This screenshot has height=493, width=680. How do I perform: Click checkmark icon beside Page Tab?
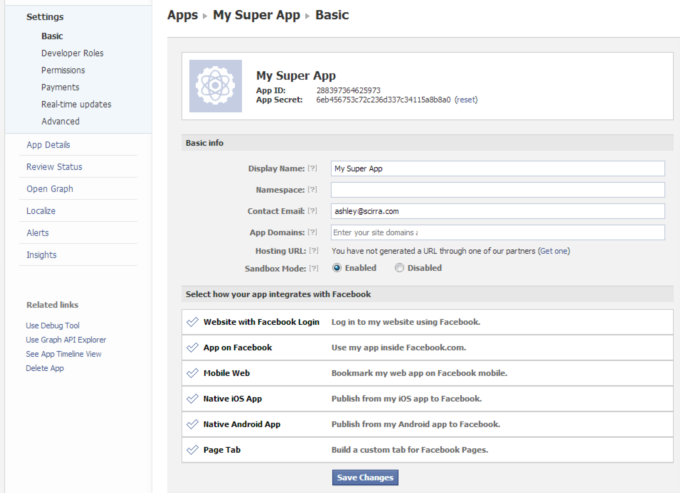click(192, 450)
